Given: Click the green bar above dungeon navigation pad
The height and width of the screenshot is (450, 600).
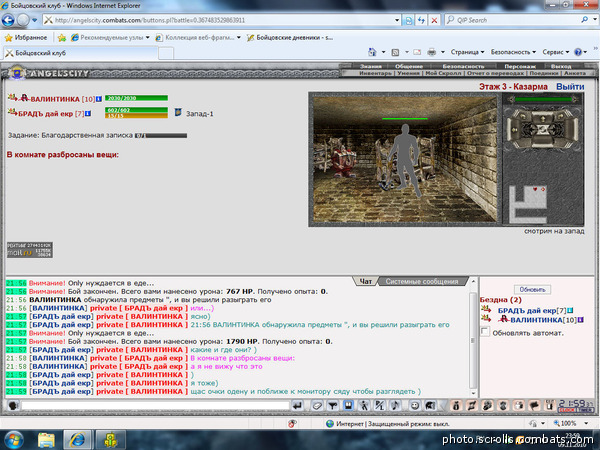Looking at the screenshot, I should (x=543, y=100).
